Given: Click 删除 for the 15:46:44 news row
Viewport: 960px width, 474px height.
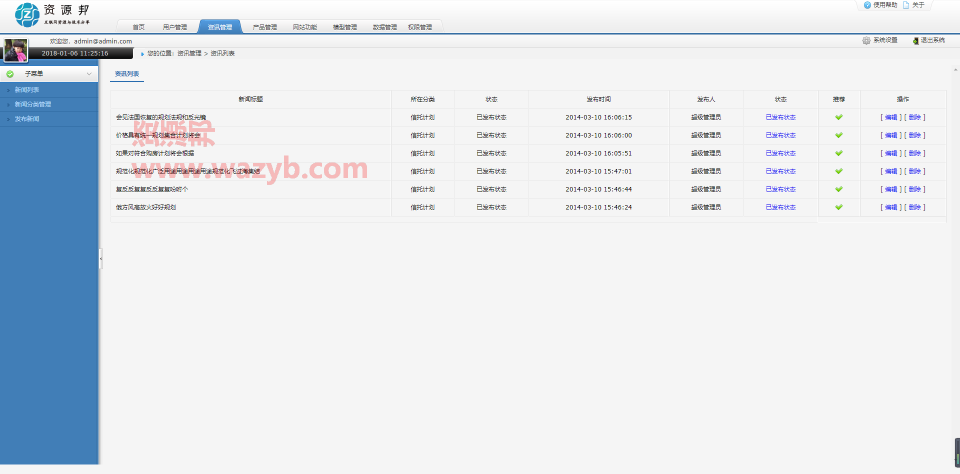Looking at the screenshot, I should click(x=915, y=189).
